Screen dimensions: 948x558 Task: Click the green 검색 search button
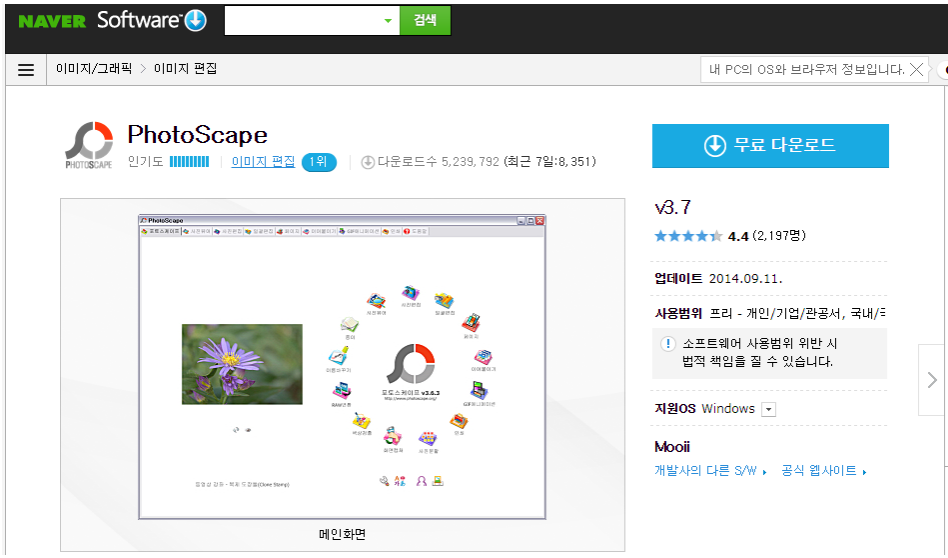pos(425,21)
